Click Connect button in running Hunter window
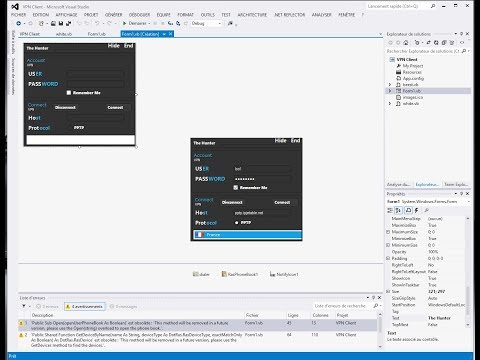This screenshot has height=360, width=480. pos(282,202)
